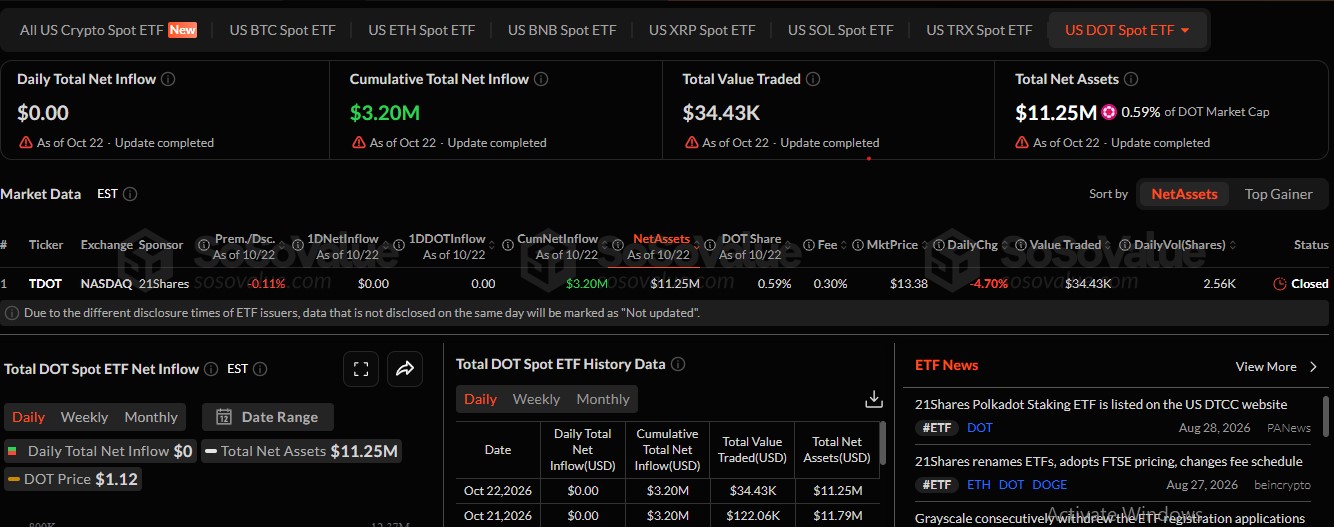
Task: Open info icon before MktPrice column header
Action: [x=858, y=245]
